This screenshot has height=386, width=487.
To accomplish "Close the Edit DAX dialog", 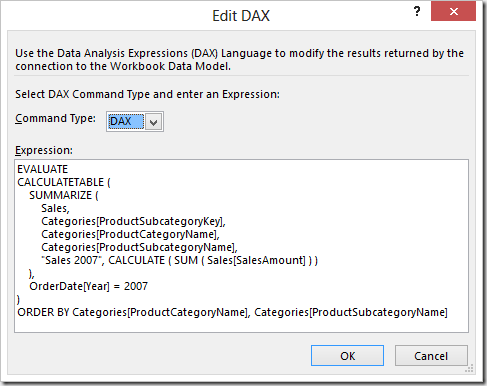I will click(453, 12).
